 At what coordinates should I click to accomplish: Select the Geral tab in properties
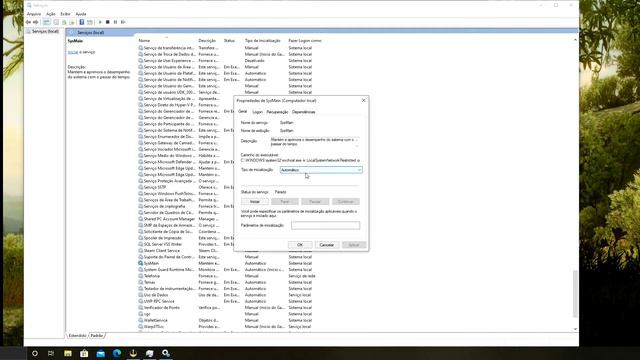(x=242, y=111)
